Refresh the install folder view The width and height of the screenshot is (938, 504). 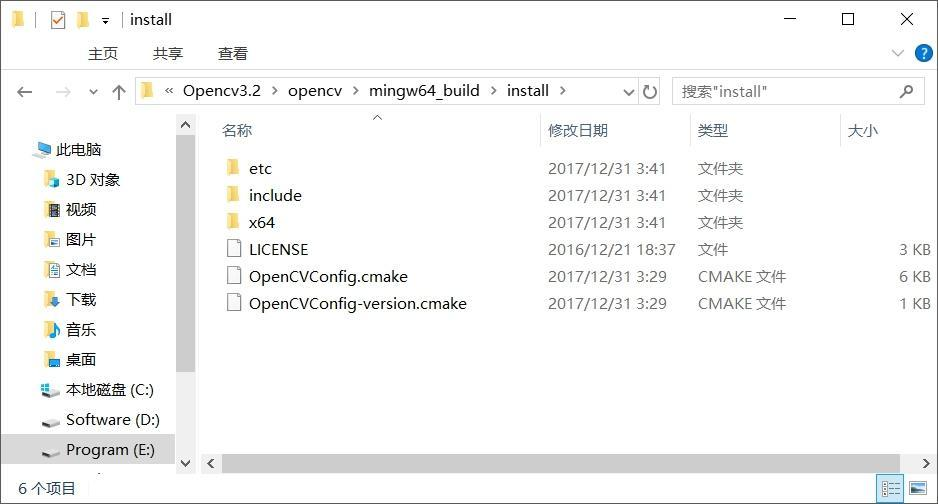(650, 91)
